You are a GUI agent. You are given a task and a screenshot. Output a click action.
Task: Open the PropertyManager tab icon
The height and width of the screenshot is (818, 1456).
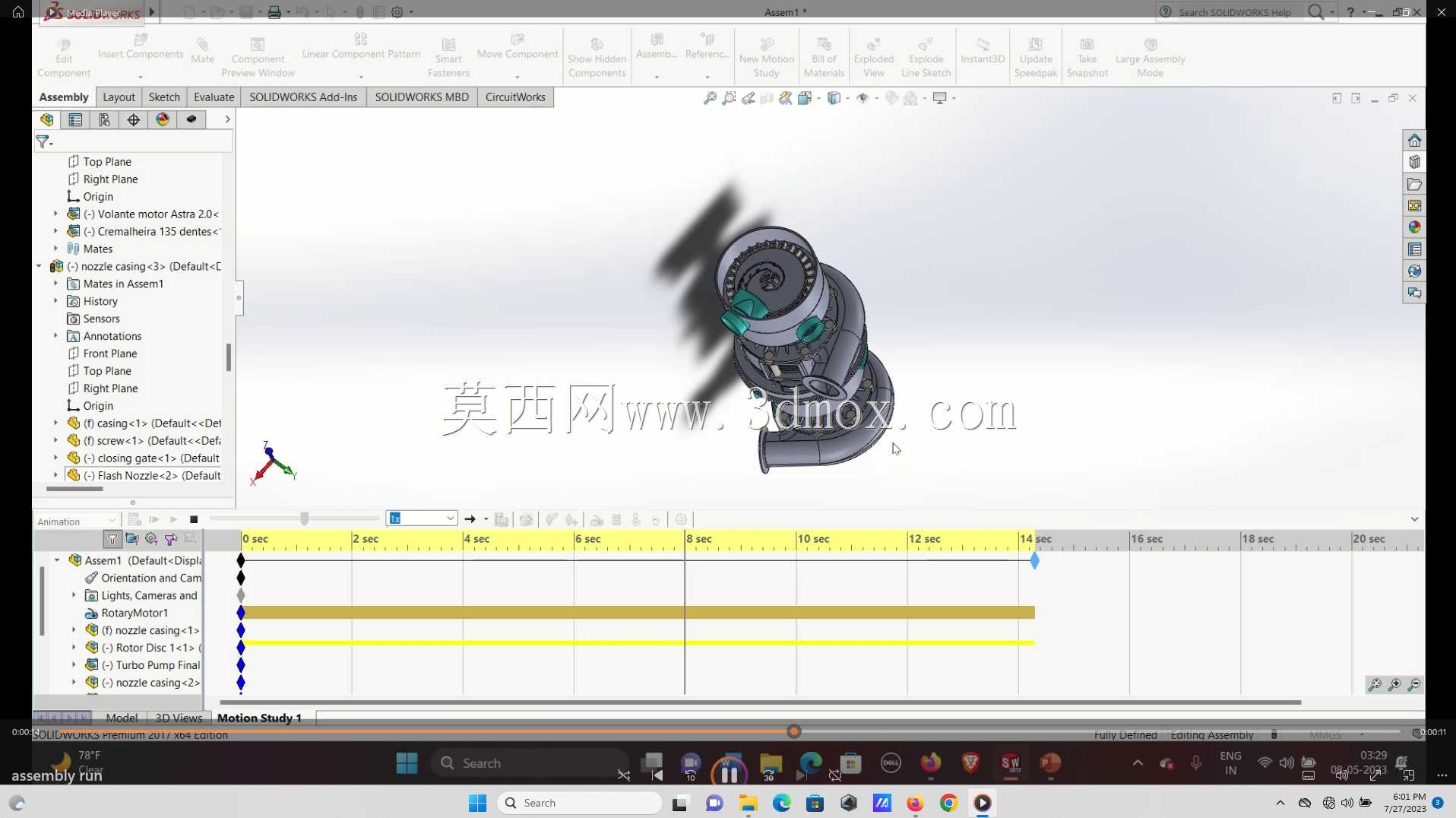pyautogui.click(x=75, y=119)
